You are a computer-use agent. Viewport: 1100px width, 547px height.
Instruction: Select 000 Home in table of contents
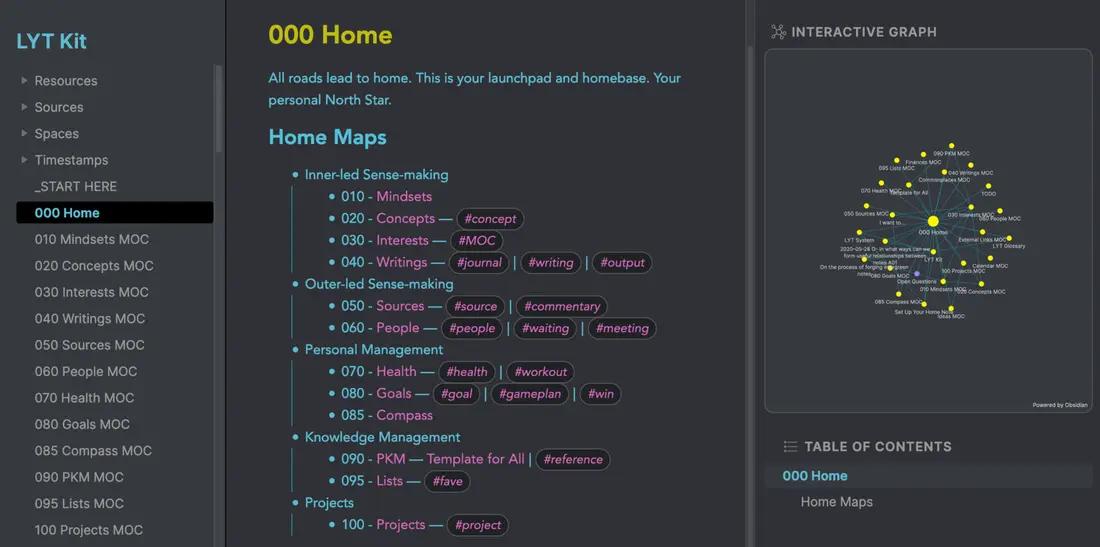click(815, 475)
